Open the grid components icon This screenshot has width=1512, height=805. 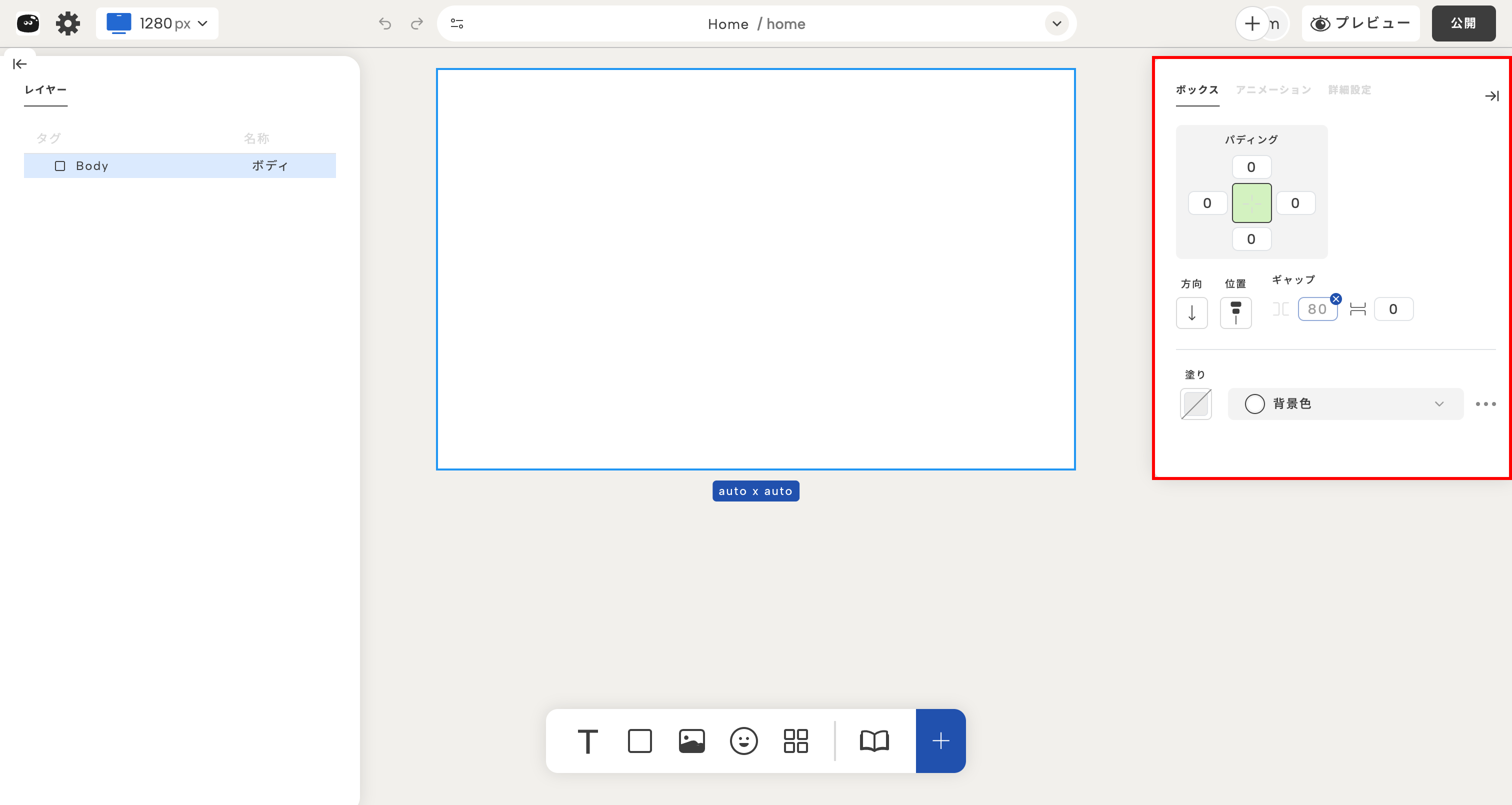click(x=795, y=741)
